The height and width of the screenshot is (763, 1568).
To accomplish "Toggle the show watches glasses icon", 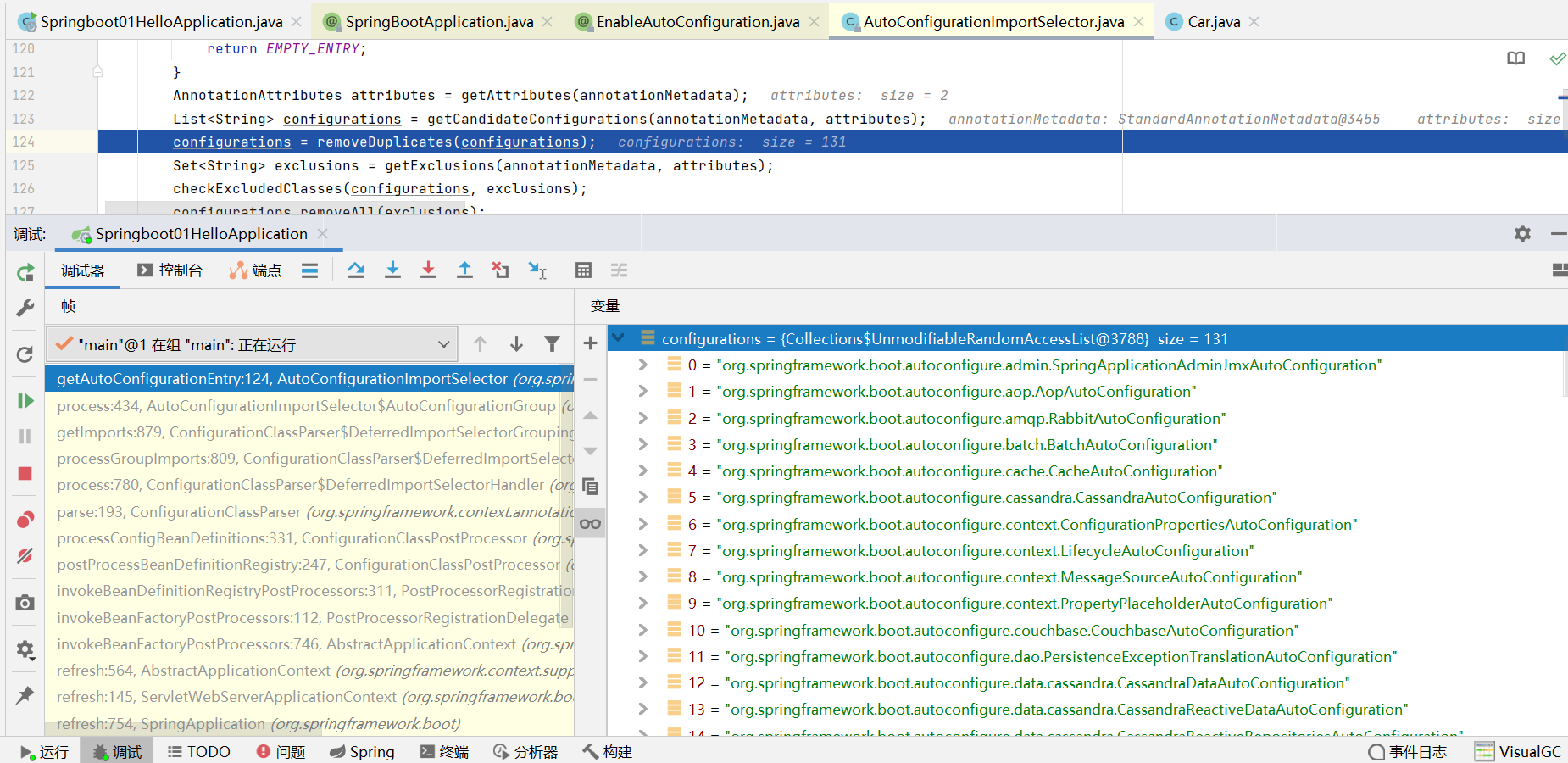I will [591, 524].
